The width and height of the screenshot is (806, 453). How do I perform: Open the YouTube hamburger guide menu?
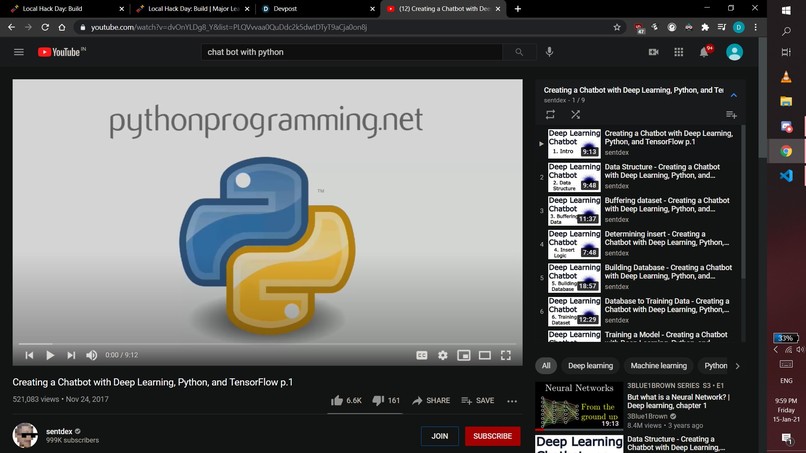click(x=19, y=52)
